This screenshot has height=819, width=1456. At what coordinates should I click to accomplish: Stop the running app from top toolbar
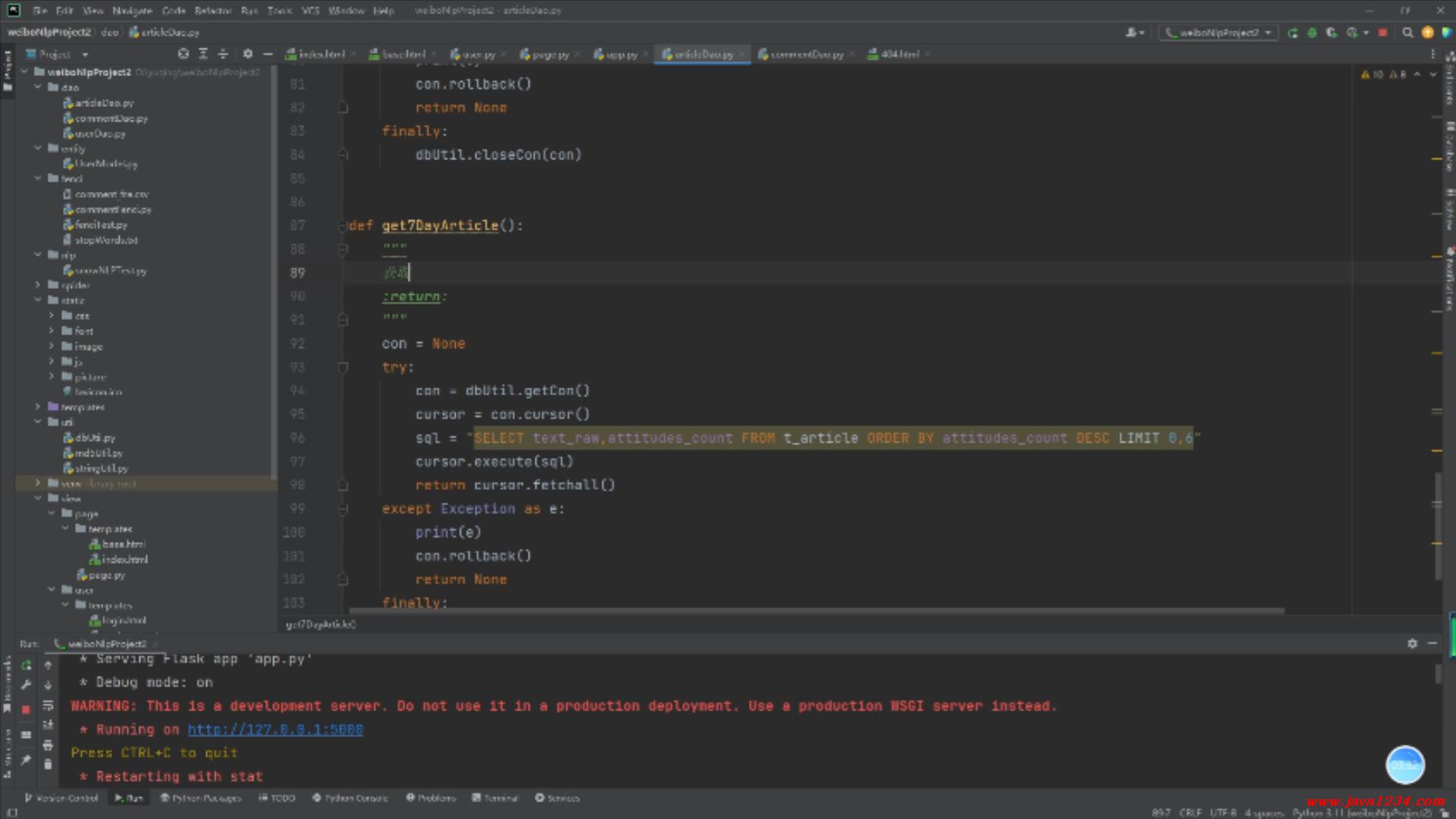(1382, 33)
